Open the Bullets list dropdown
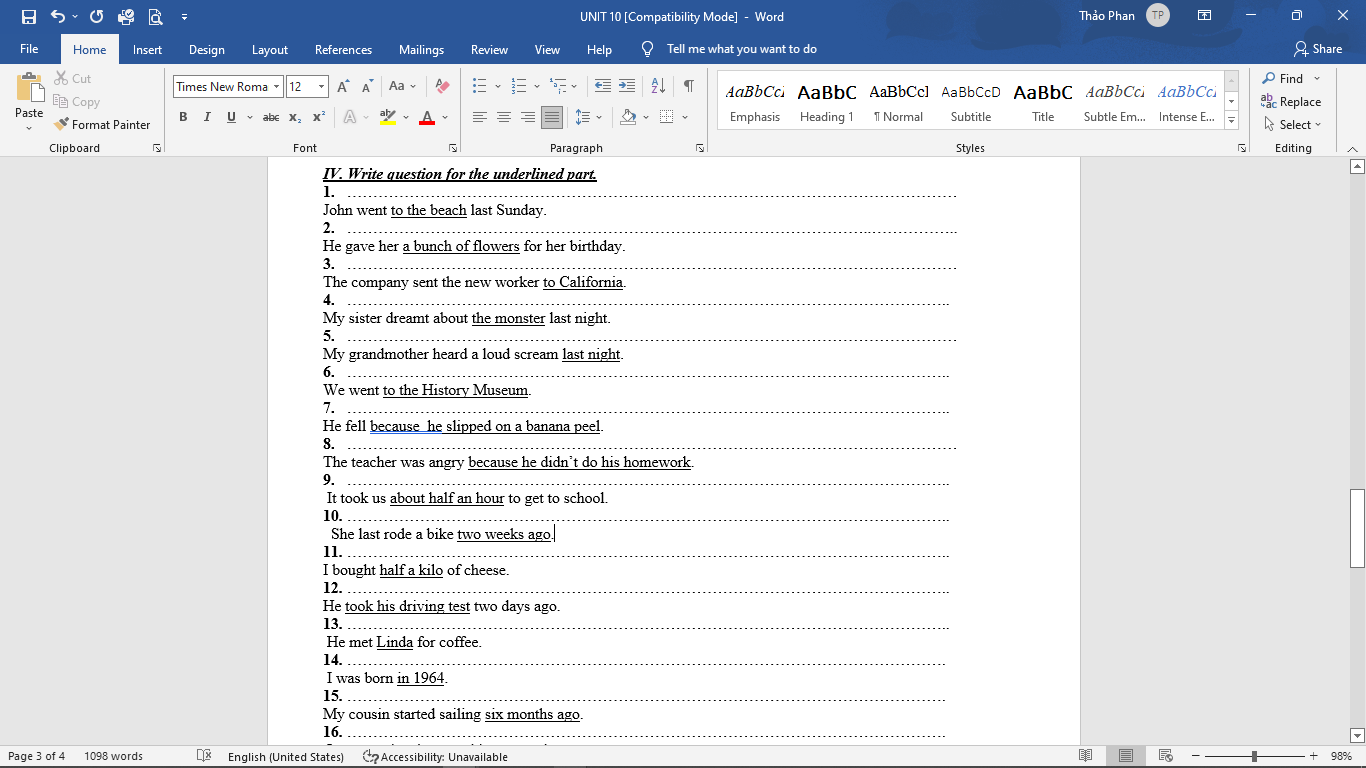Viewport: 1366px width, 768px height. click(x=497, y=87)
